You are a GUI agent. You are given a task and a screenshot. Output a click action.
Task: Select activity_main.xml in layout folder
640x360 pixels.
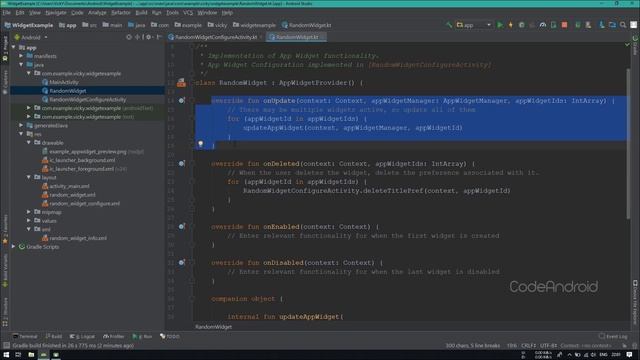(69, 186)
